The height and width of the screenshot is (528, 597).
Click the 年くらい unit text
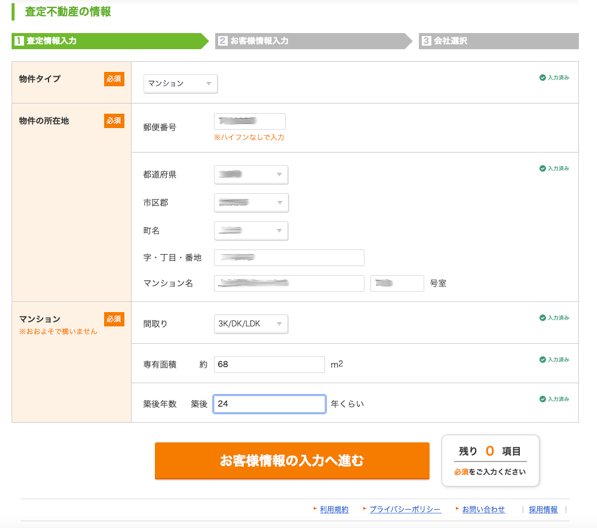pos(347,404)
